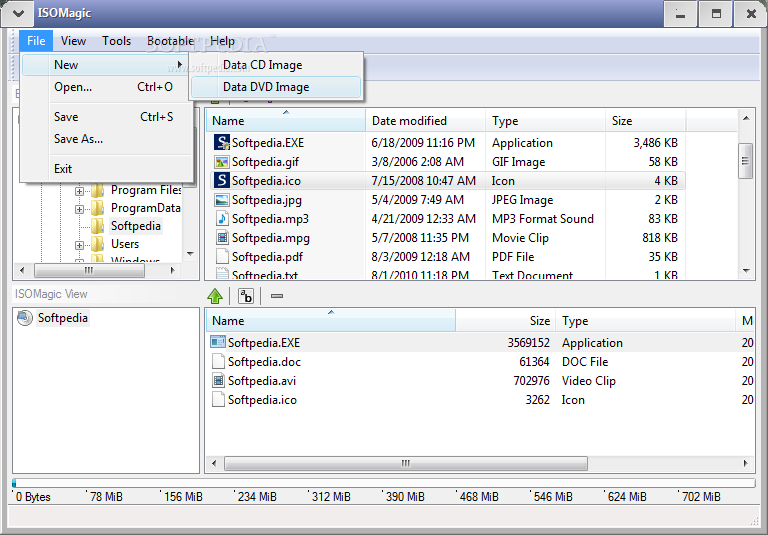The height and width of the screenshot is (535, 768).
Task: Click the ISO list horizontal scrollbar thumb
Action: point(406,463)
